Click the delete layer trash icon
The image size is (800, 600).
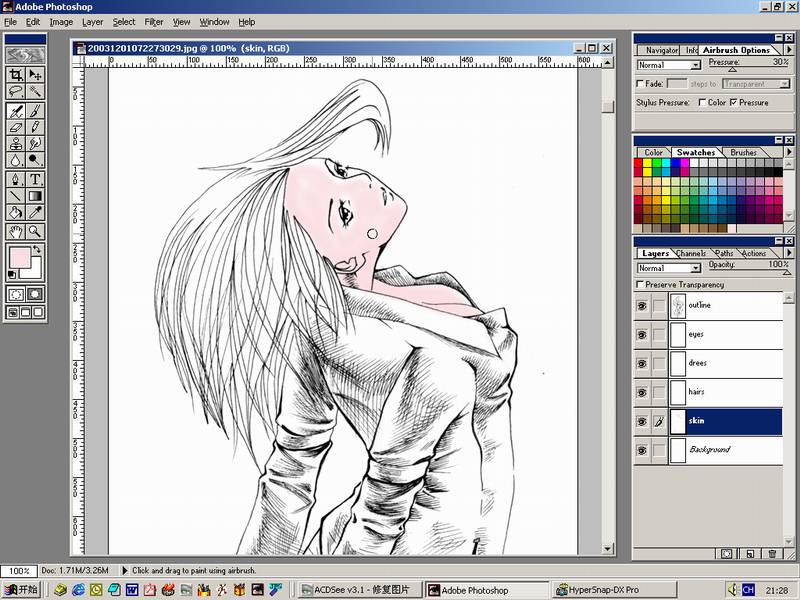772,554
